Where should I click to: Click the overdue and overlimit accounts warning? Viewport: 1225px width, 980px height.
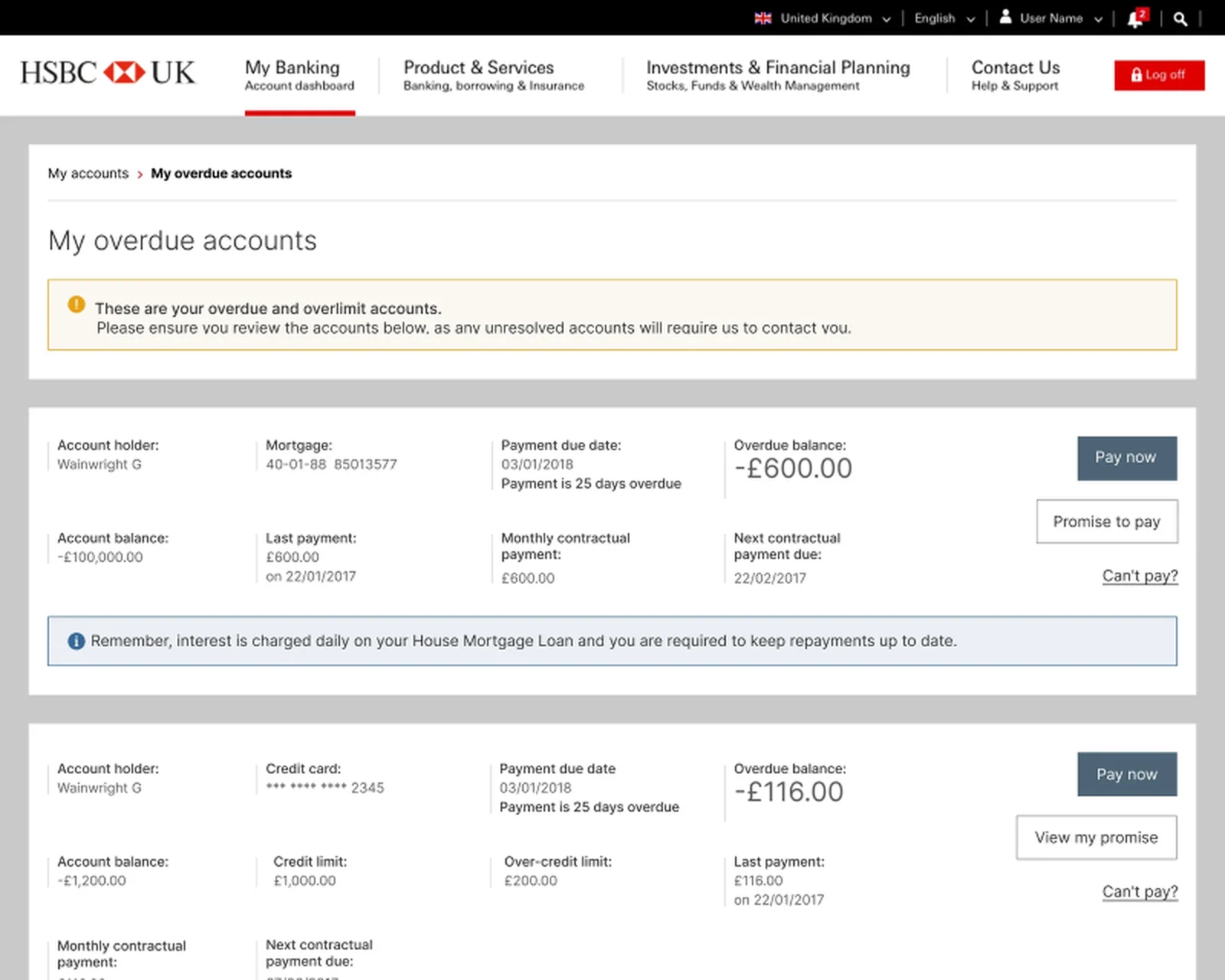[x=612, y=315]
